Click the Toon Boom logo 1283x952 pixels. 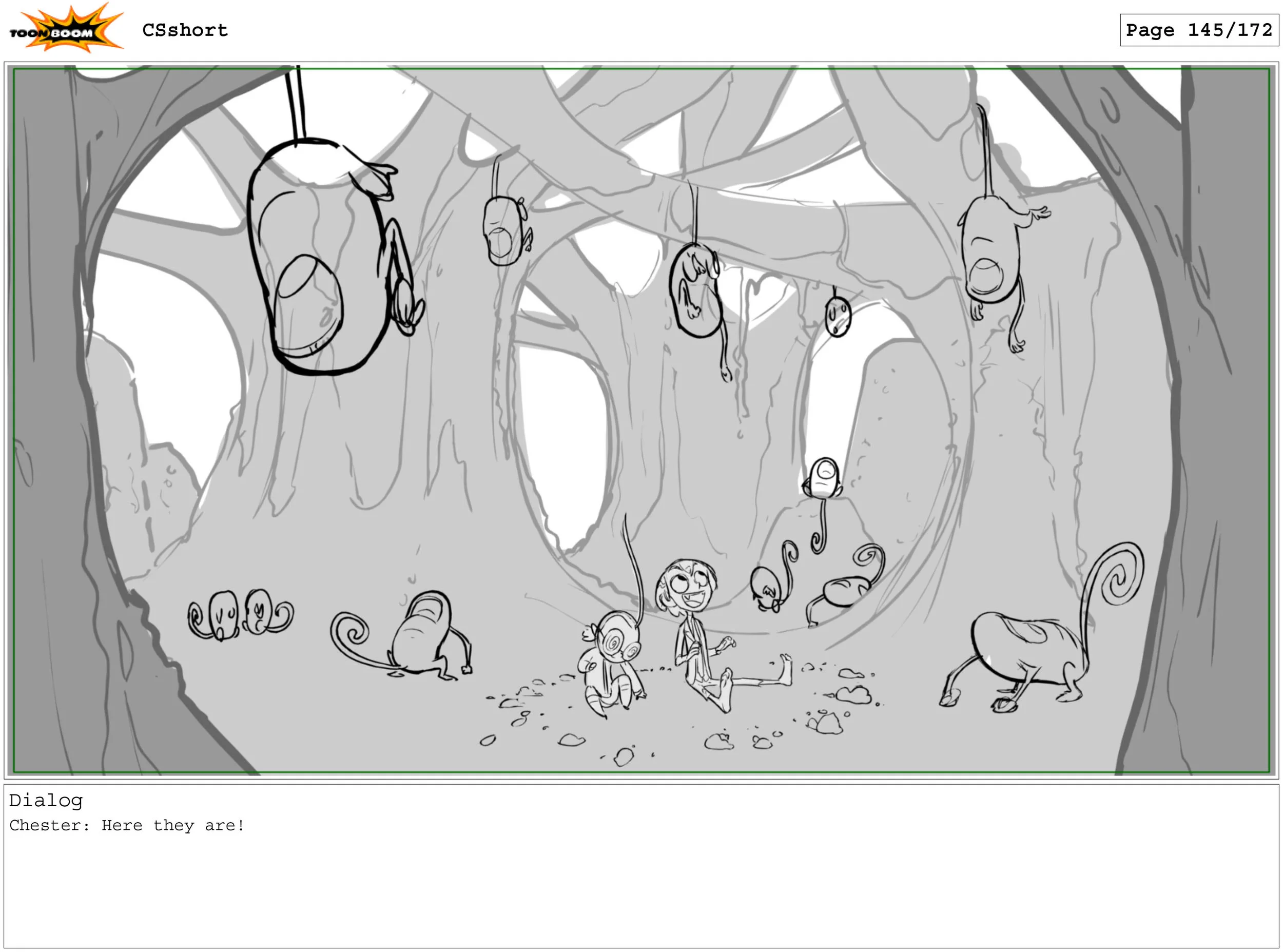(x=66, y=29)
